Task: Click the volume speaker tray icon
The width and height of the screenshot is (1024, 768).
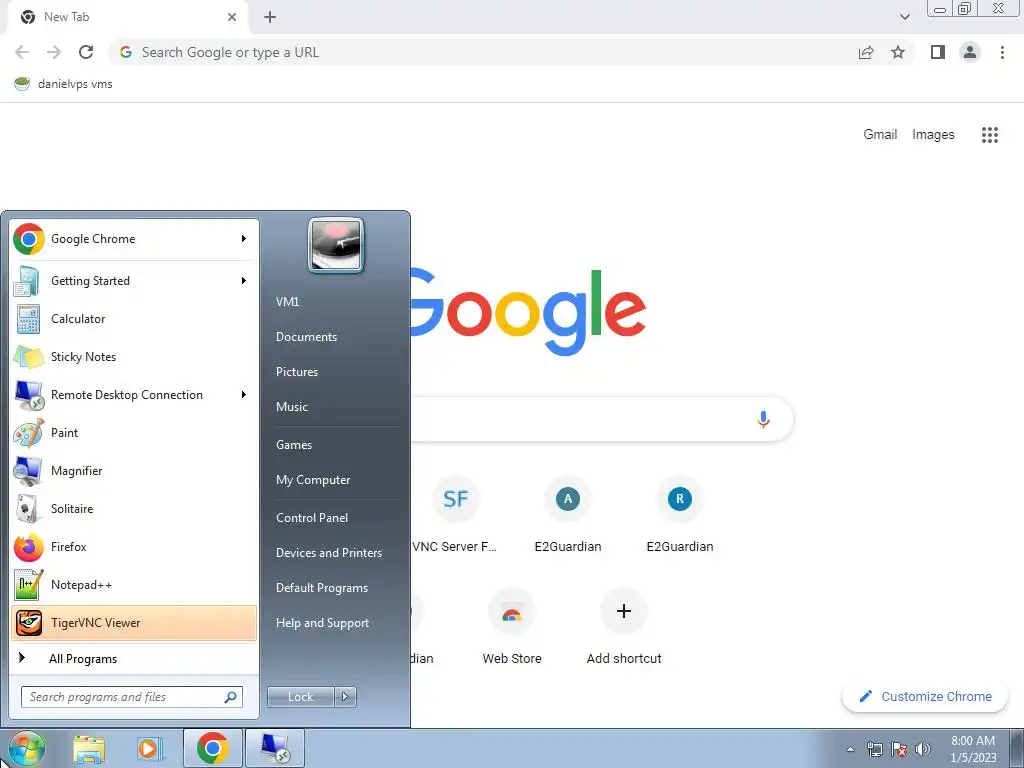Action: (923, 749)
